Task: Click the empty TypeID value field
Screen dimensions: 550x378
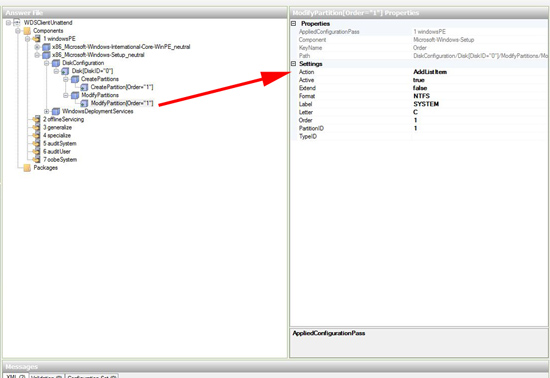Action: (x=479, y=136)
